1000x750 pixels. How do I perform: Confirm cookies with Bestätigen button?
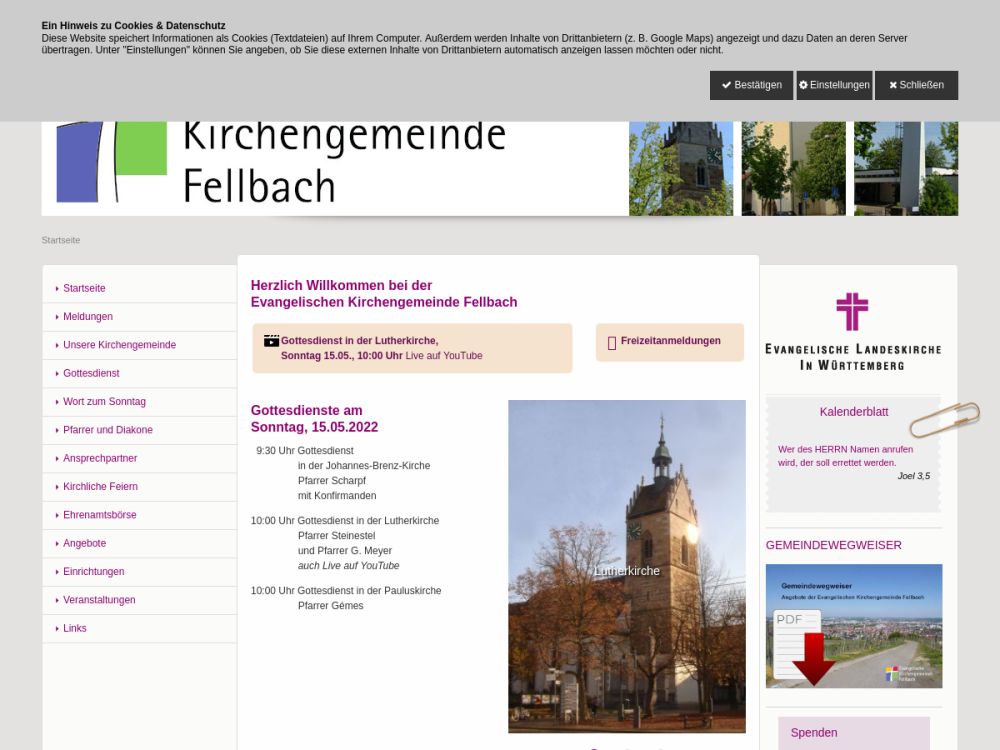click(751, 85)
